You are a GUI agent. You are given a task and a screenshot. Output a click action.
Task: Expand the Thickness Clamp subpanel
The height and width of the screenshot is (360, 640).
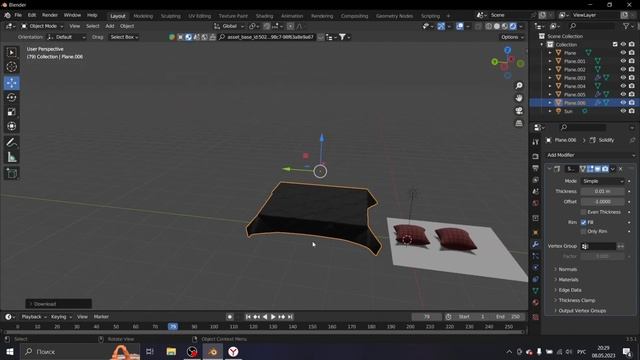576,300
